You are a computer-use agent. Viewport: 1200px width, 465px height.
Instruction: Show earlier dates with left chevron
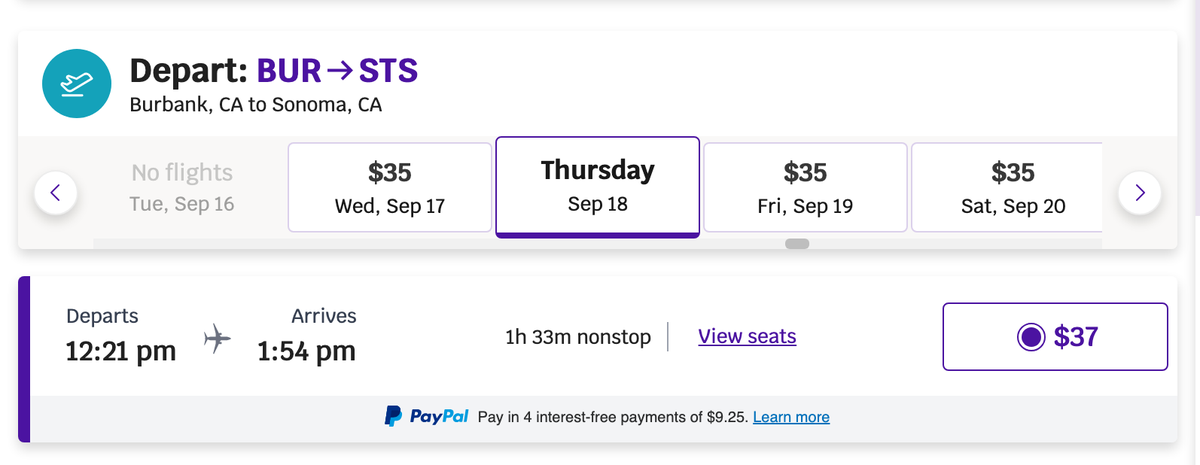57,191
